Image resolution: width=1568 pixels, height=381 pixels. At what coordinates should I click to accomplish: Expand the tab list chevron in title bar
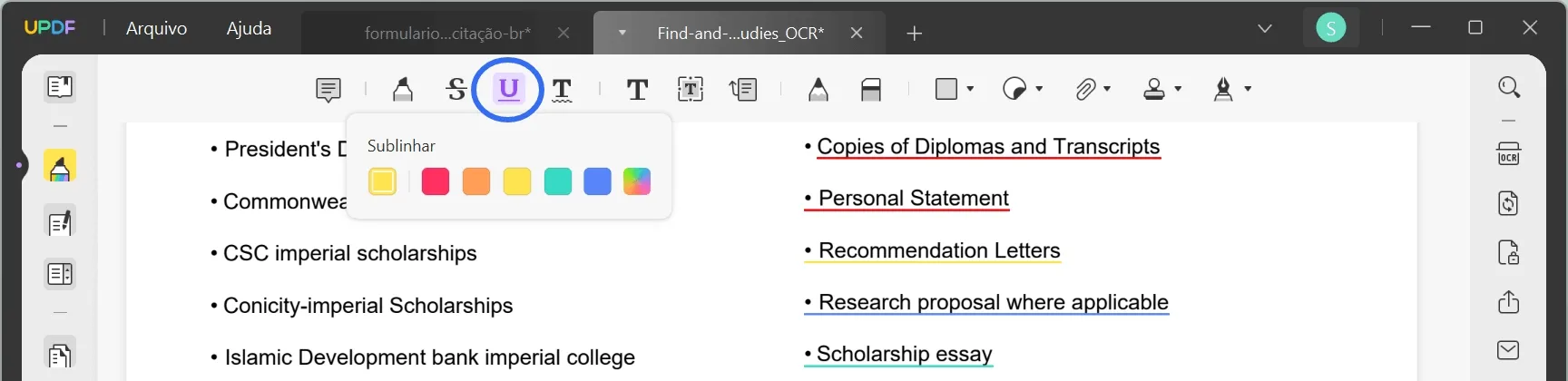[x=1265, y=29]
